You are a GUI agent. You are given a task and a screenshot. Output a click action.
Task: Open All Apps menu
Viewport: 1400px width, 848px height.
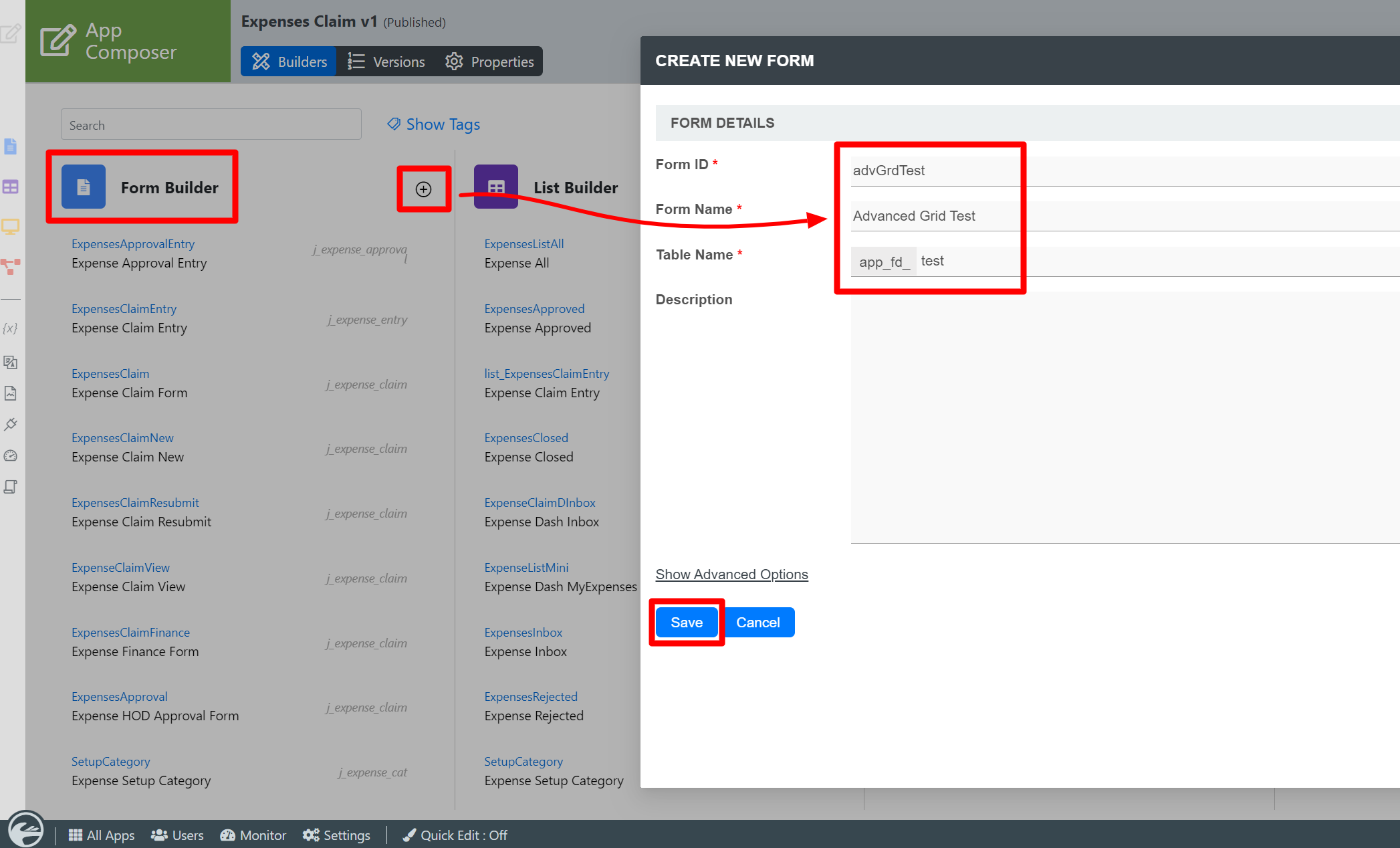click(x=102, y=835)
